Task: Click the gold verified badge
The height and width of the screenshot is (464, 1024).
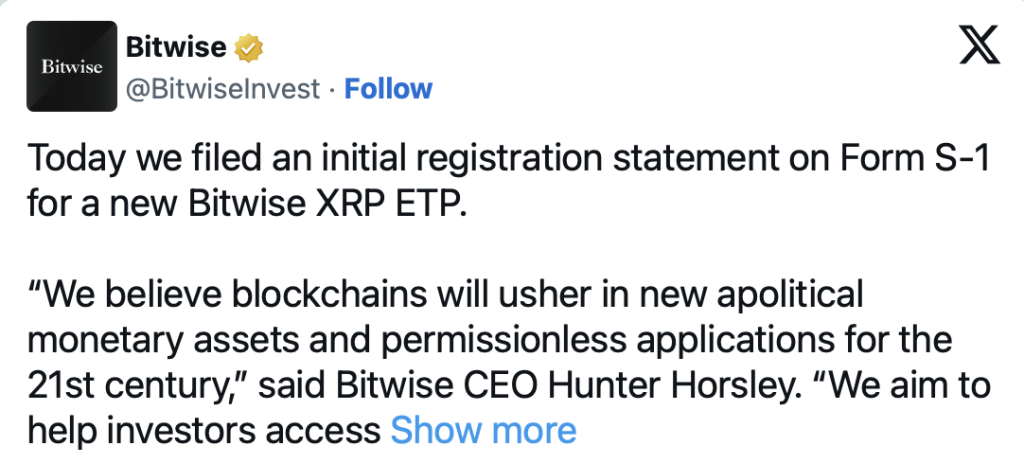Action: pos(249,47)
